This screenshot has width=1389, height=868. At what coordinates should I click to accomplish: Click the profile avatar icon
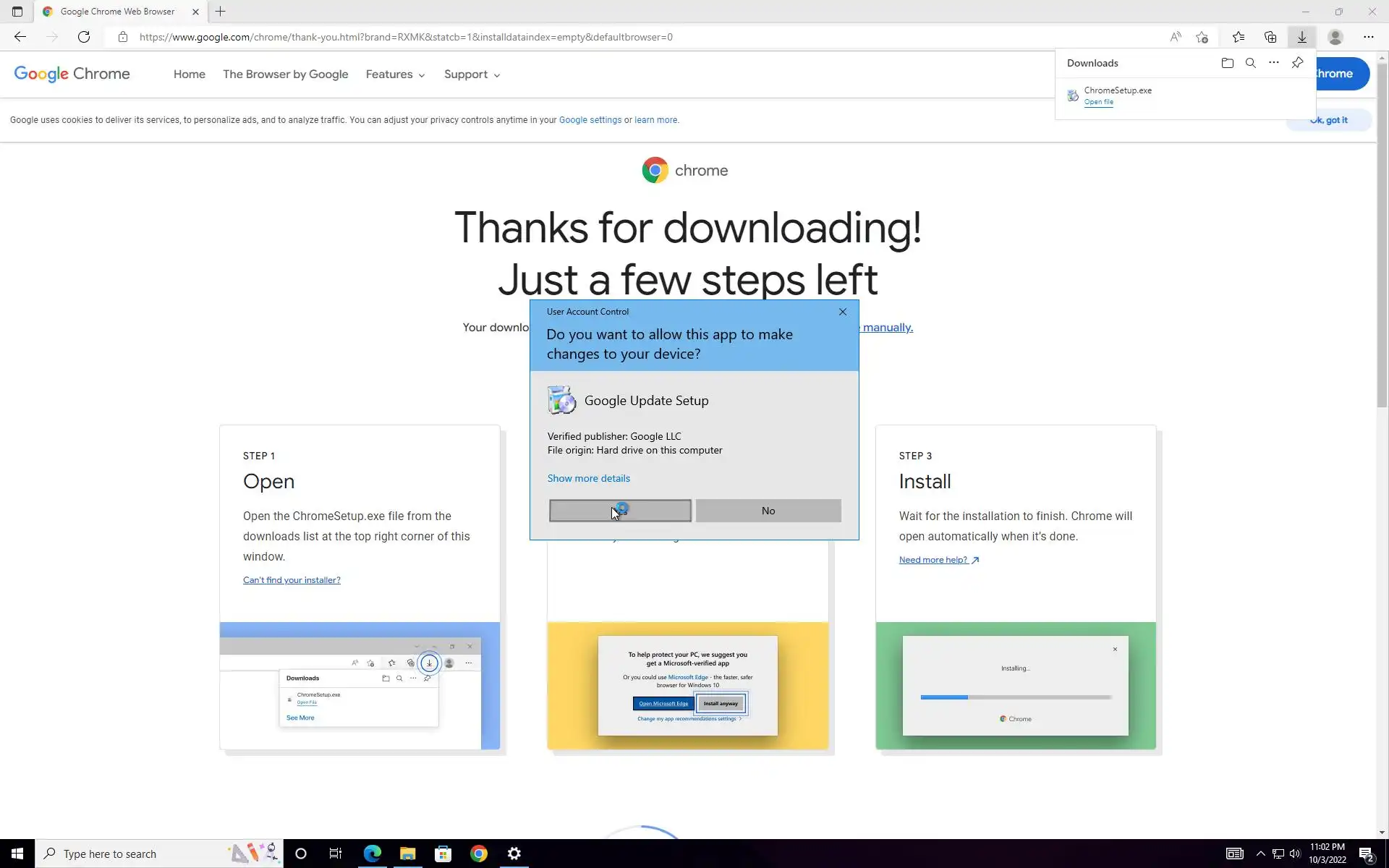(x=1335, y=37)
